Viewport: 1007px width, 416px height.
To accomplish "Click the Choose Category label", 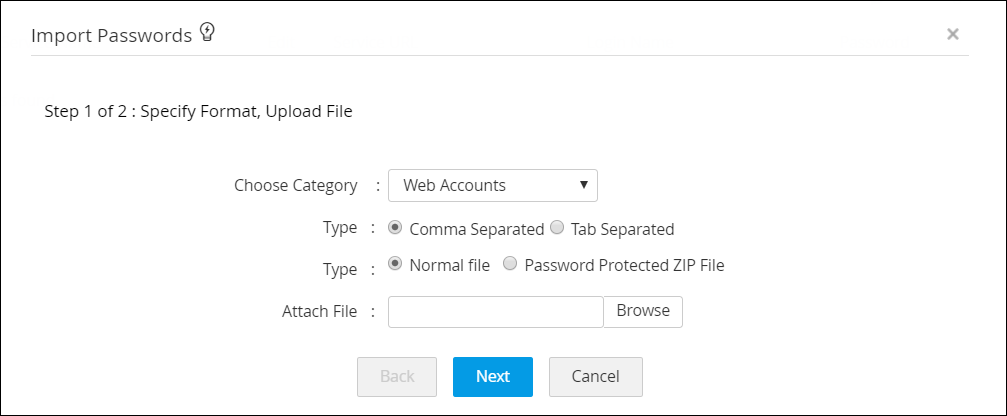I will pos(295,185).
